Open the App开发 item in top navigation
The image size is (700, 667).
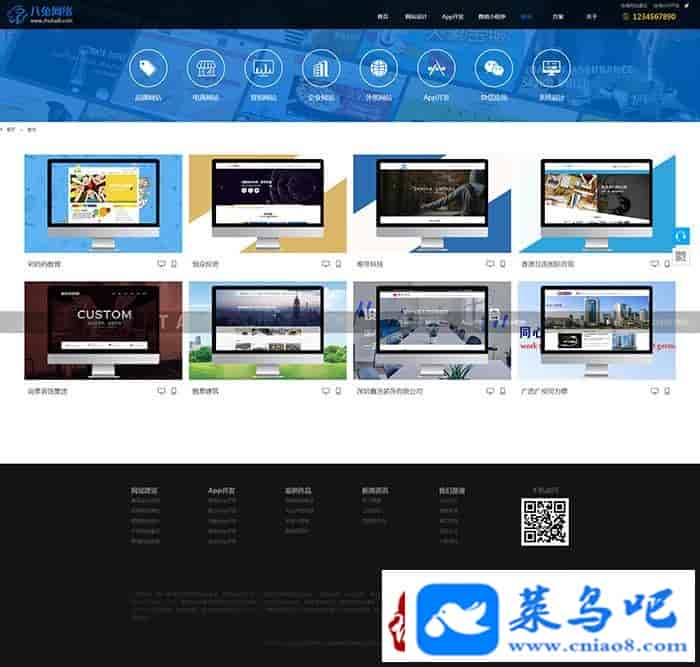click(452, 17)
